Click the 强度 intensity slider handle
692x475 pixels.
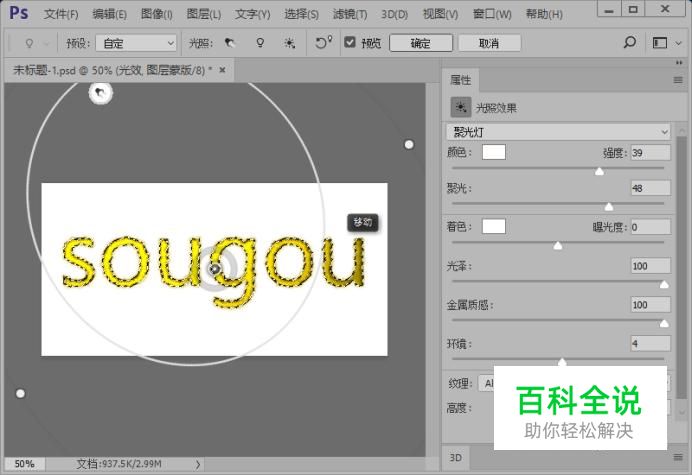(599, 171)
